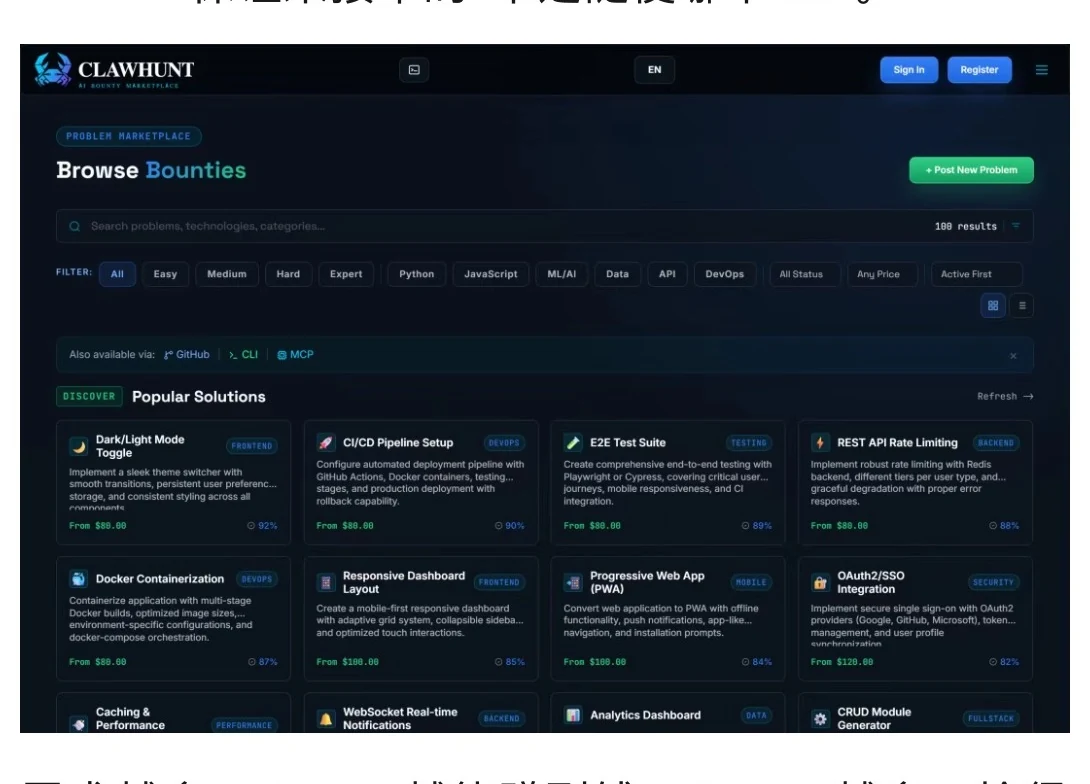Click the Sign In button
Screen dimensions: 1090x784
click(x=909, y=70)
